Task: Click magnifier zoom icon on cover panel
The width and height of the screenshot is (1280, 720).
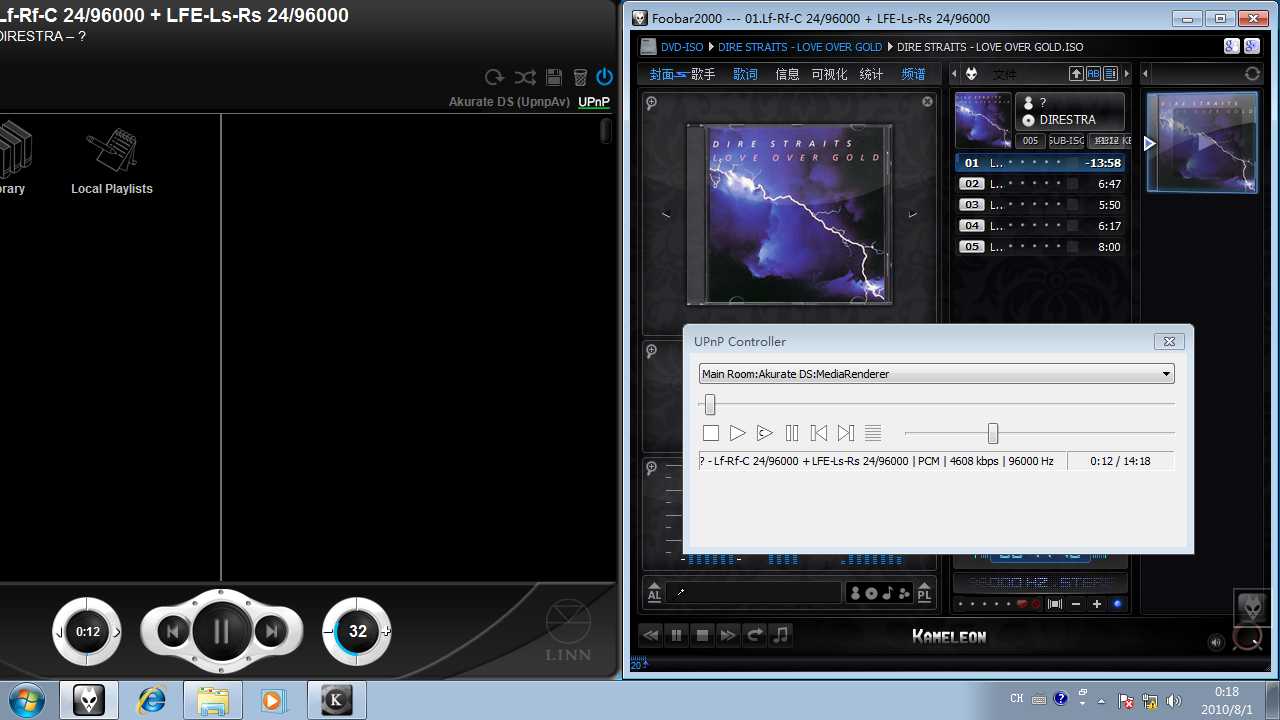Action: [651, 102]
